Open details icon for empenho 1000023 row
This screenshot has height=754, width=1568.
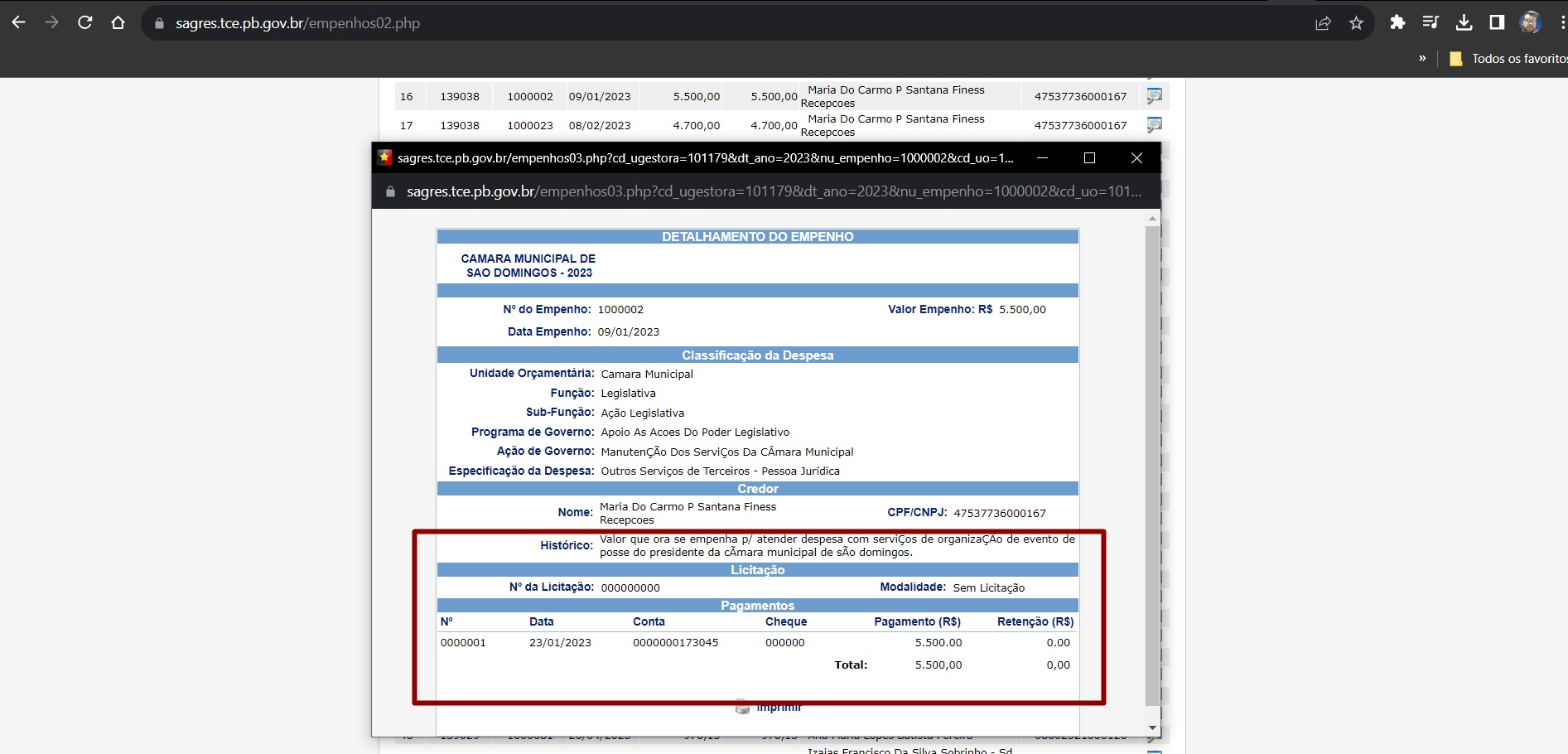pyautogui.click(x=1154, y=125)
